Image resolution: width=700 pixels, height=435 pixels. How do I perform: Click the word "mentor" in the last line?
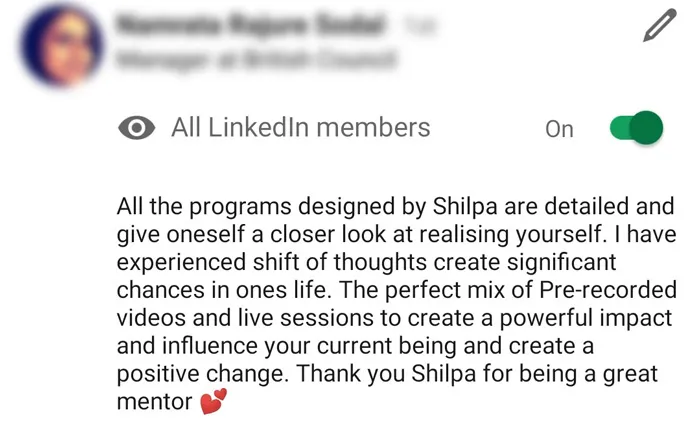tap(154, 403)
